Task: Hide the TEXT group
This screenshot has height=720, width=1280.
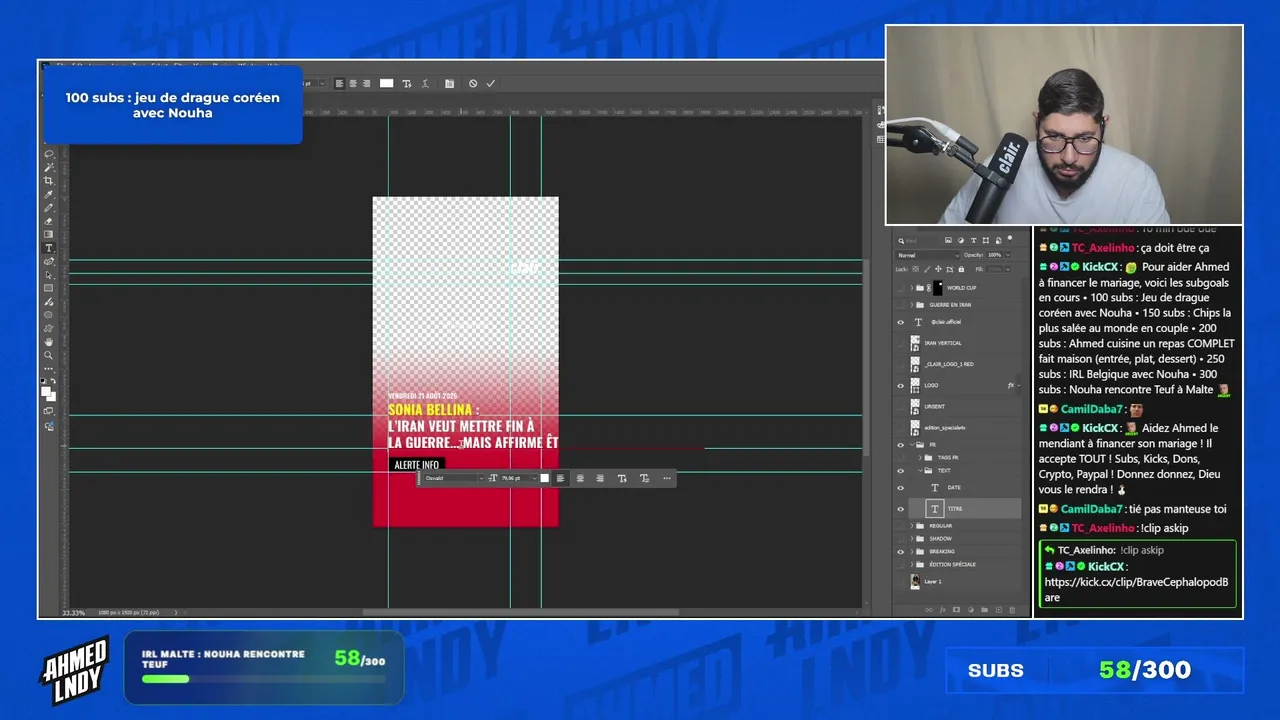Action: coord(900,470)
